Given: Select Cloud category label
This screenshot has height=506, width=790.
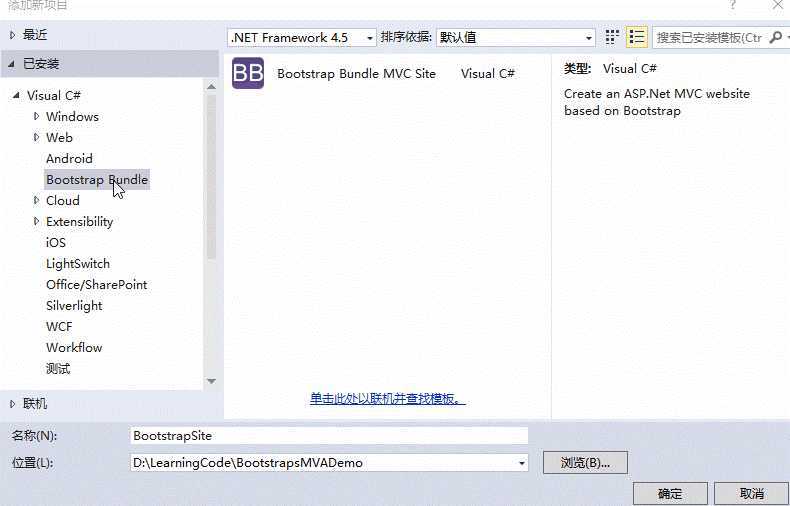Looking at the screenshot, I should pos(63,201).
